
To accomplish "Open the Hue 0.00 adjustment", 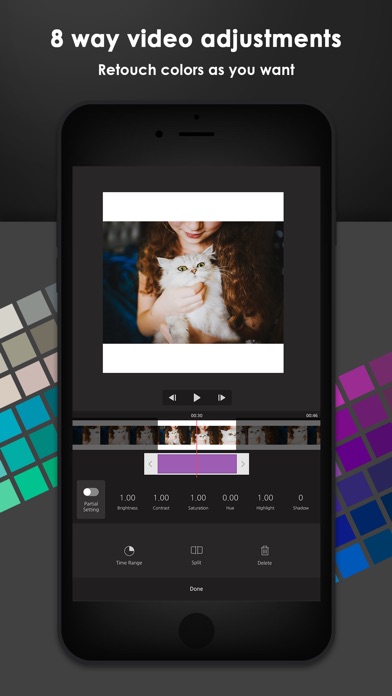I will [230, 502].
